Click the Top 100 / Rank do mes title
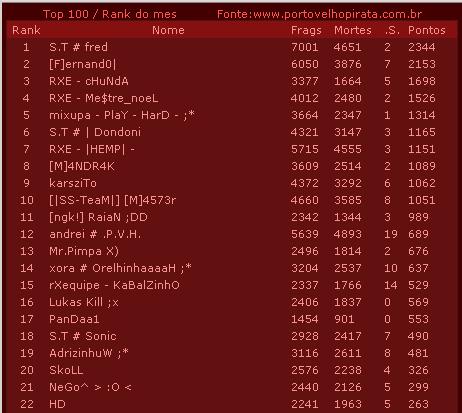462x413 pixels. click(110, 14)
